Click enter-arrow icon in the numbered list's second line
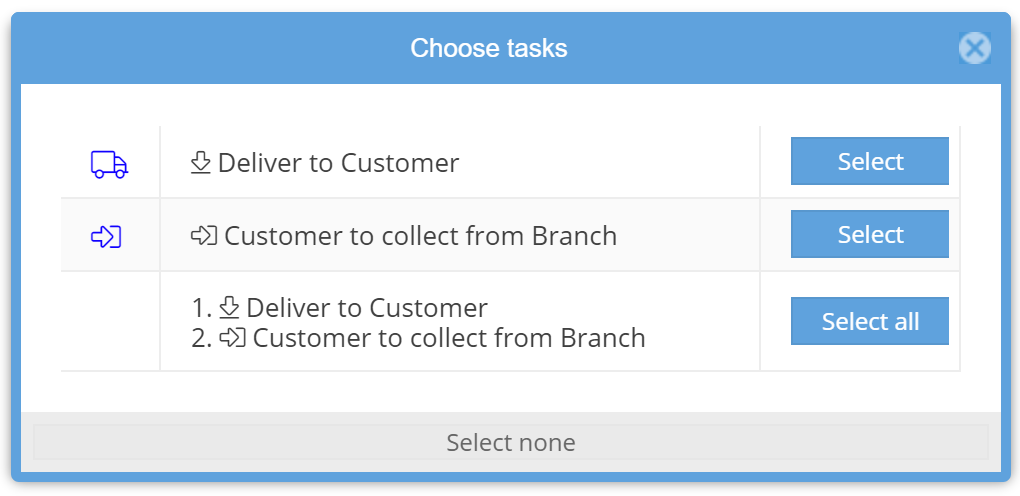1020x496 pixels. pos(232,338)
